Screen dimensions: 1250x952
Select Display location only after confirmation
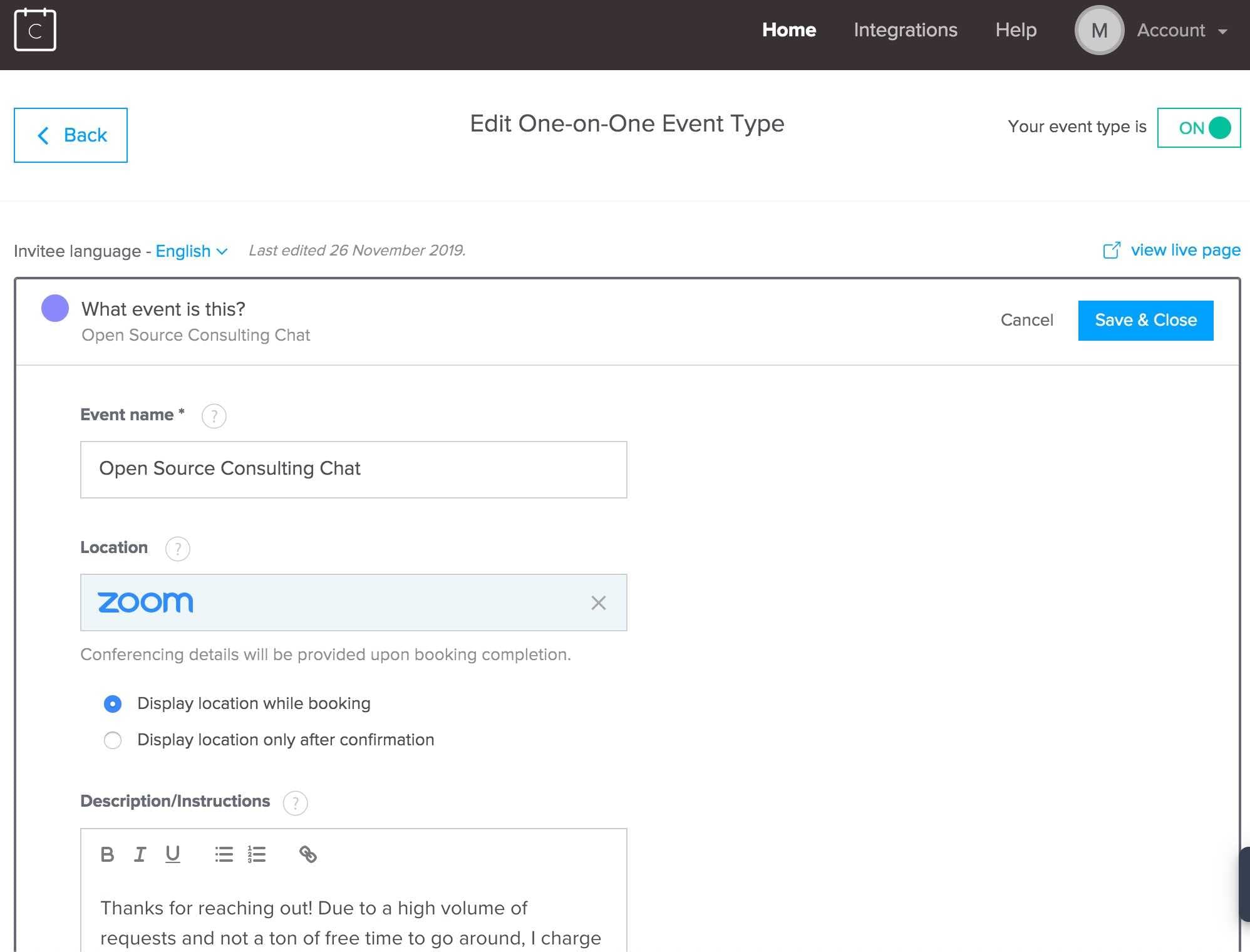pyautogui.click(x=113, y=740)
